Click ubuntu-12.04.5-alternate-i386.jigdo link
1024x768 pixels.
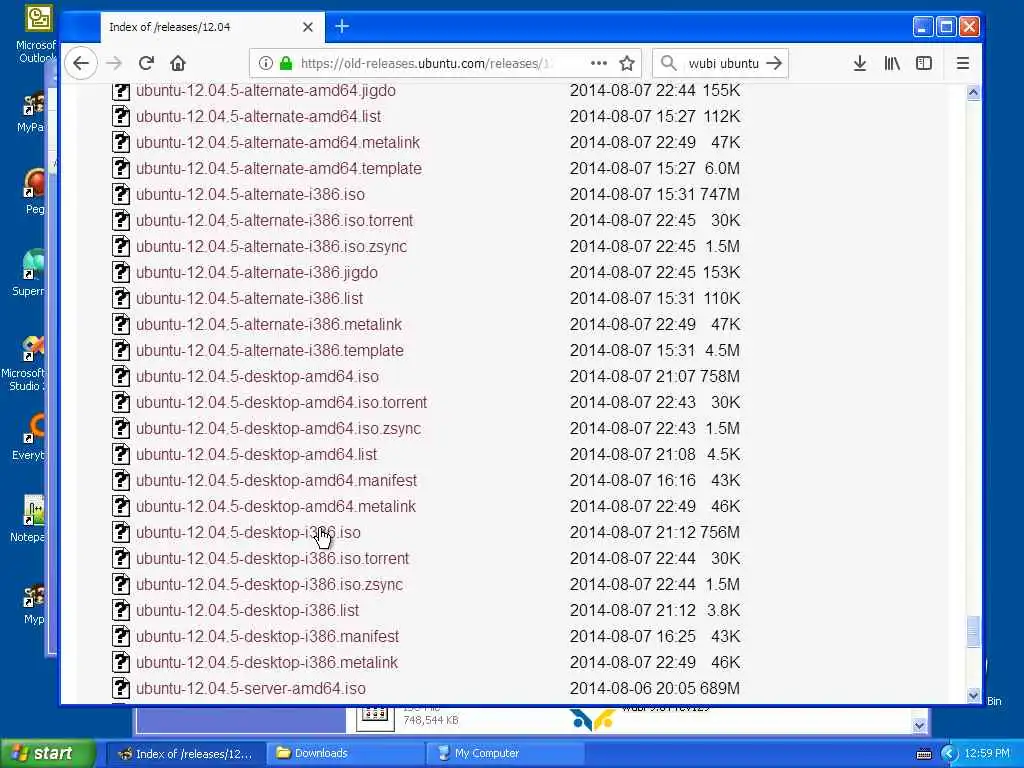point(257,273)
